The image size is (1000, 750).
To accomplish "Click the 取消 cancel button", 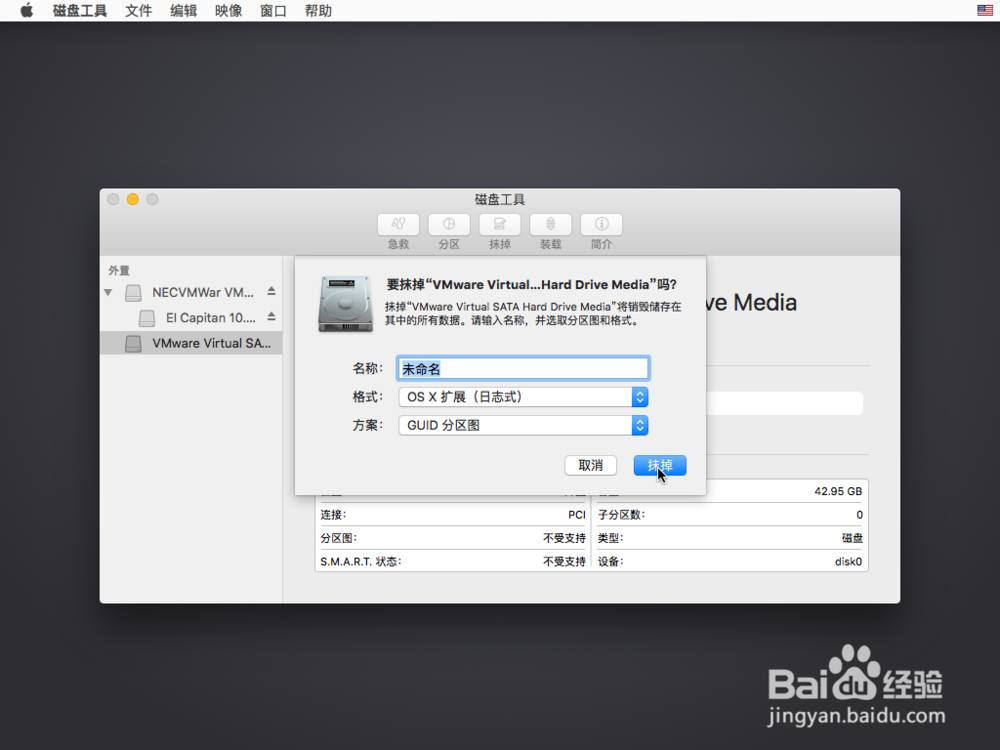I will coord(591,466).
